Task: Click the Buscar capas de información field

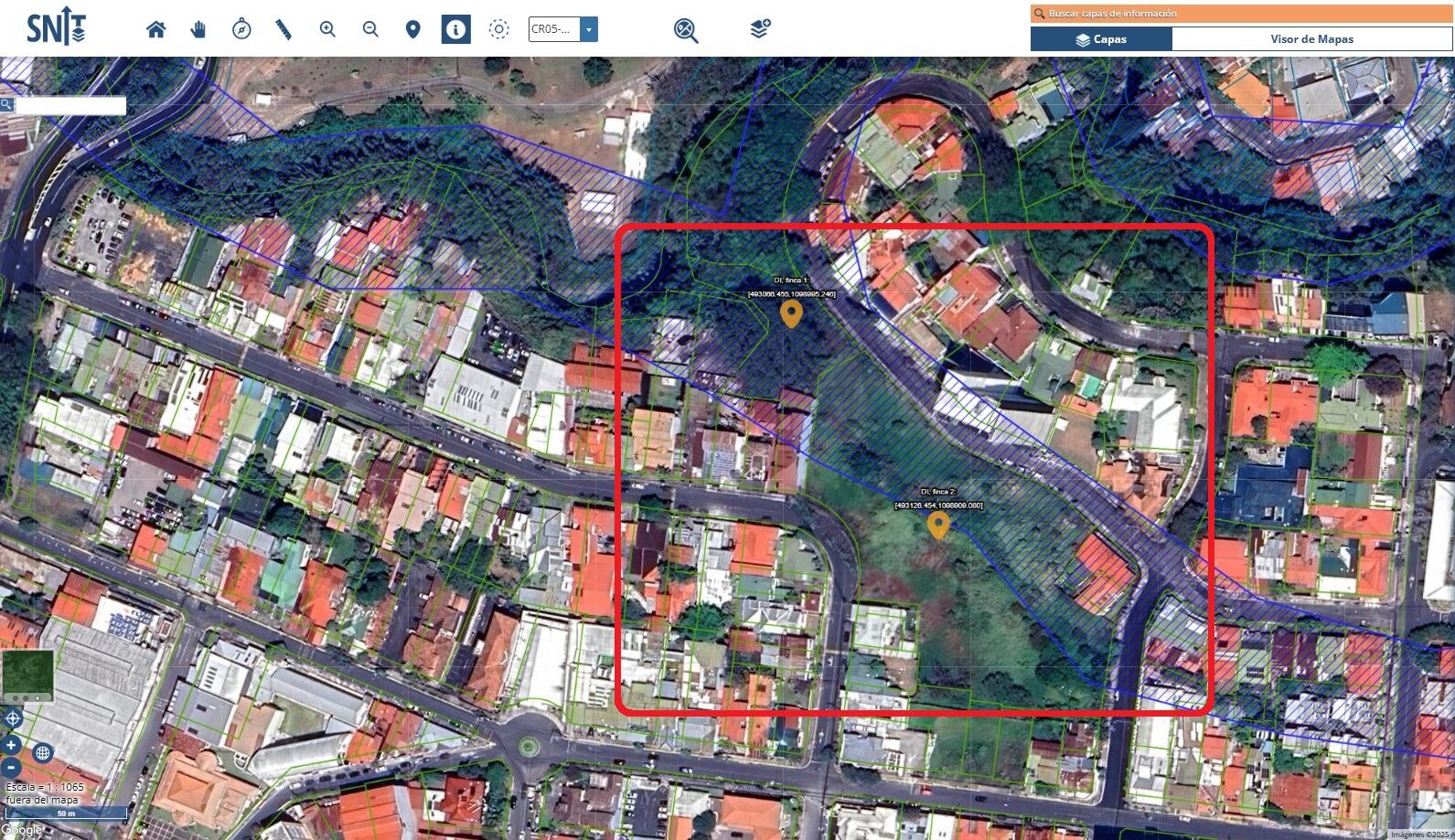Action: click(x=1244, y=14)
